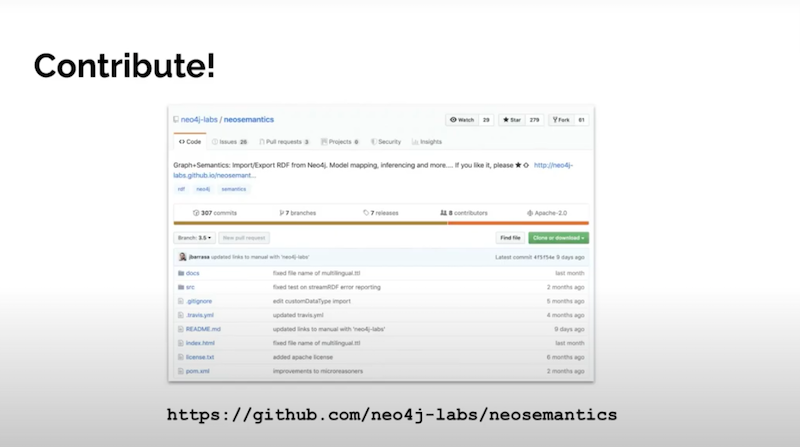Screen dimensions: 800x447
Task: Open the latest commit message link
Action: pos(260,257)
